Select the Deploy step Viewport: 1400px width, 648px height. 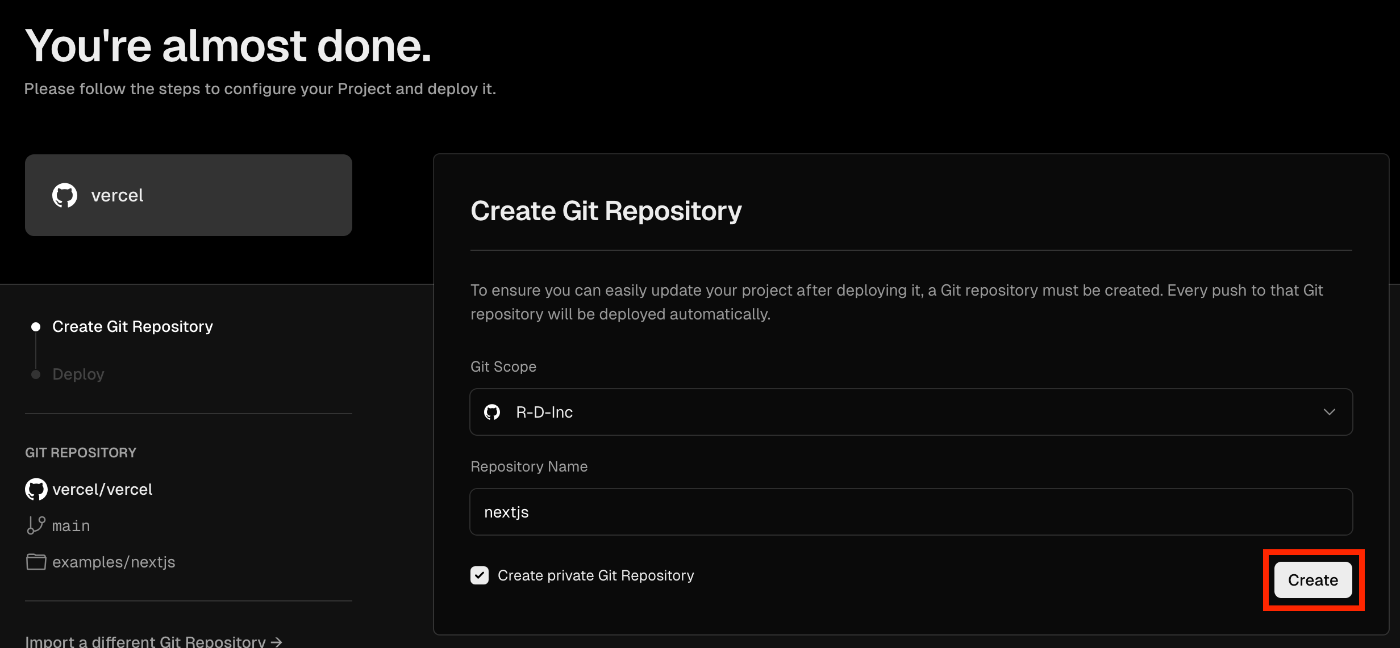[x=78, y=374]
